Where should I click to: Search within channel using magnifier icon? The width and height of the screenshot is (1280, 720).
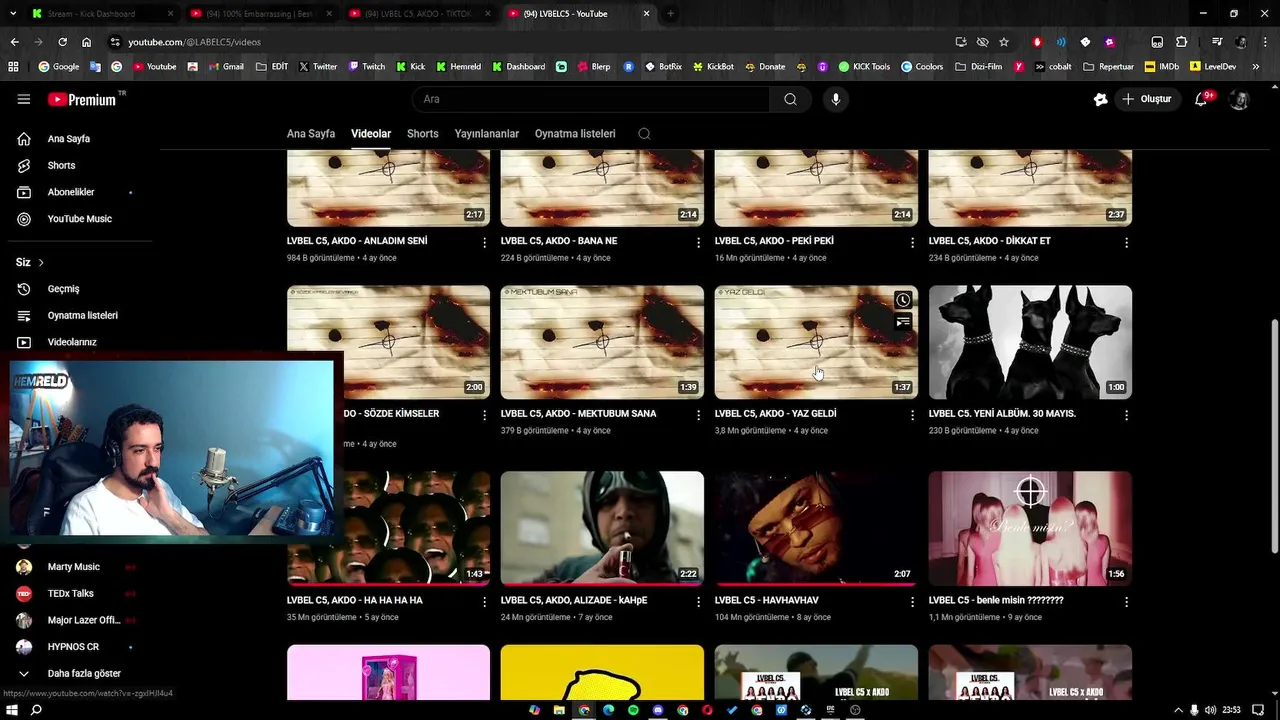pos(644,134)
